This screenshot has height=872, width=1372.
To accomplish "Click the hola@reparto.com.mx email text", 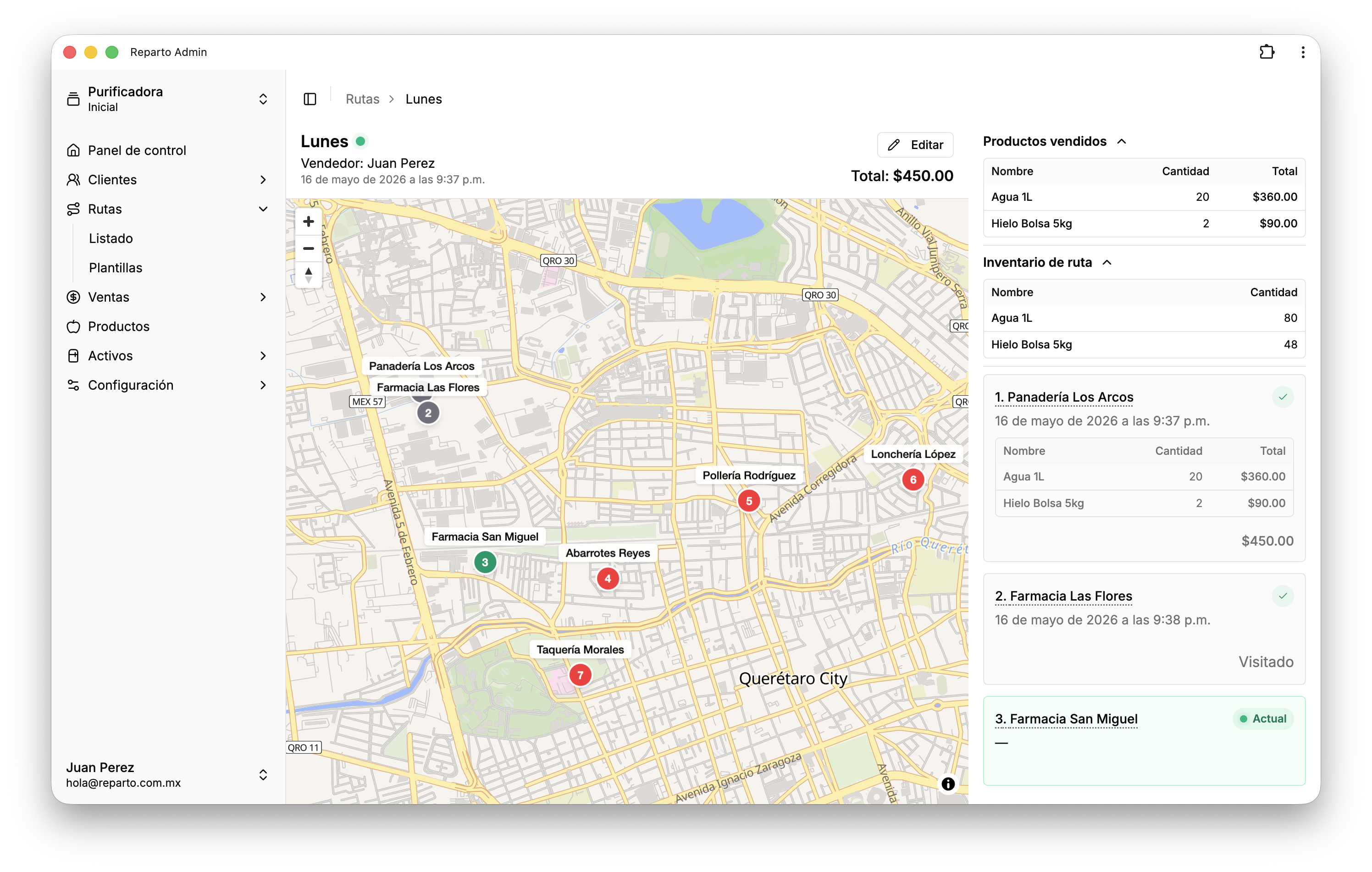I will point(123,783).
